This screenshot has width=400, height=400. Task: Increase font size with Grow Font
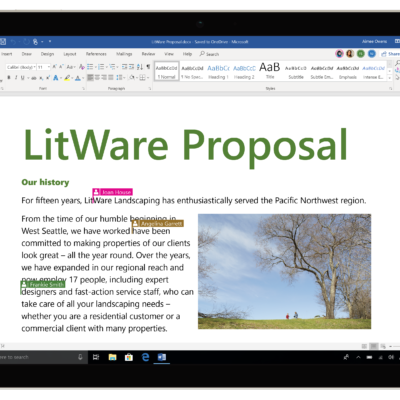pos(55,67)
